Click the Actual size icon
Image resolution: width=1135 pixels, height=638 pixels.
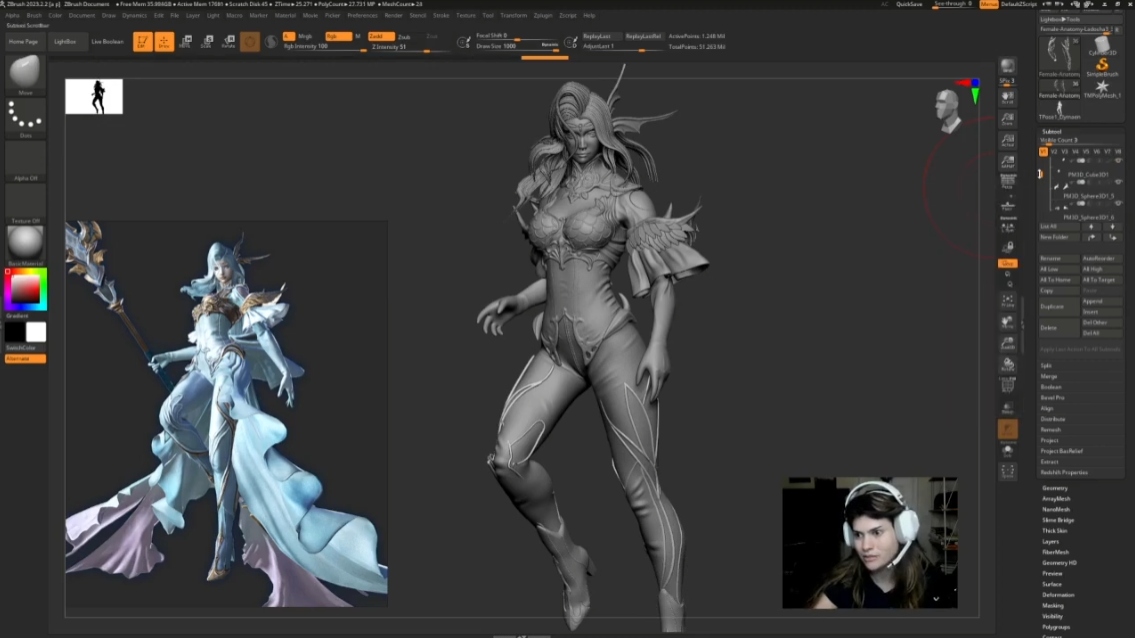1008,140
